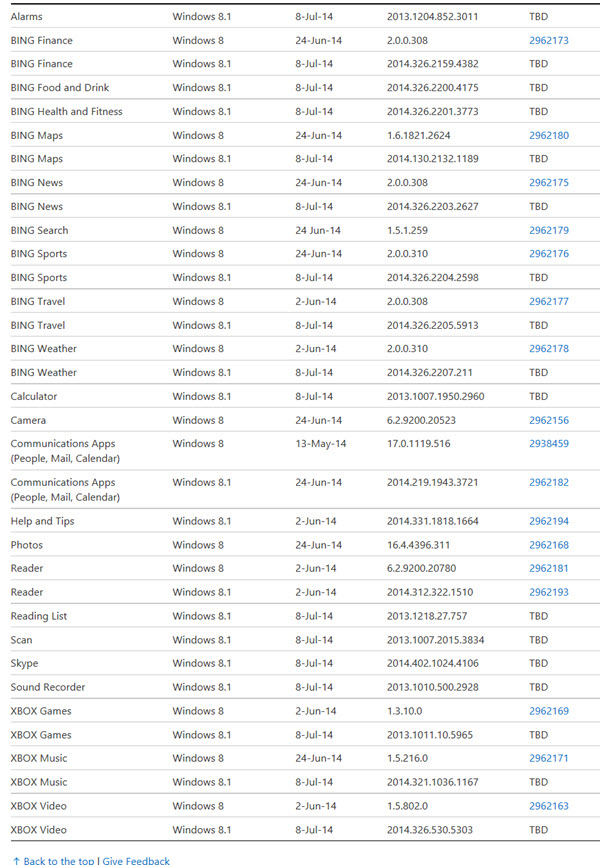Follow the 2962168 link for Photos

pyautogui.click(x=548, y=545)
